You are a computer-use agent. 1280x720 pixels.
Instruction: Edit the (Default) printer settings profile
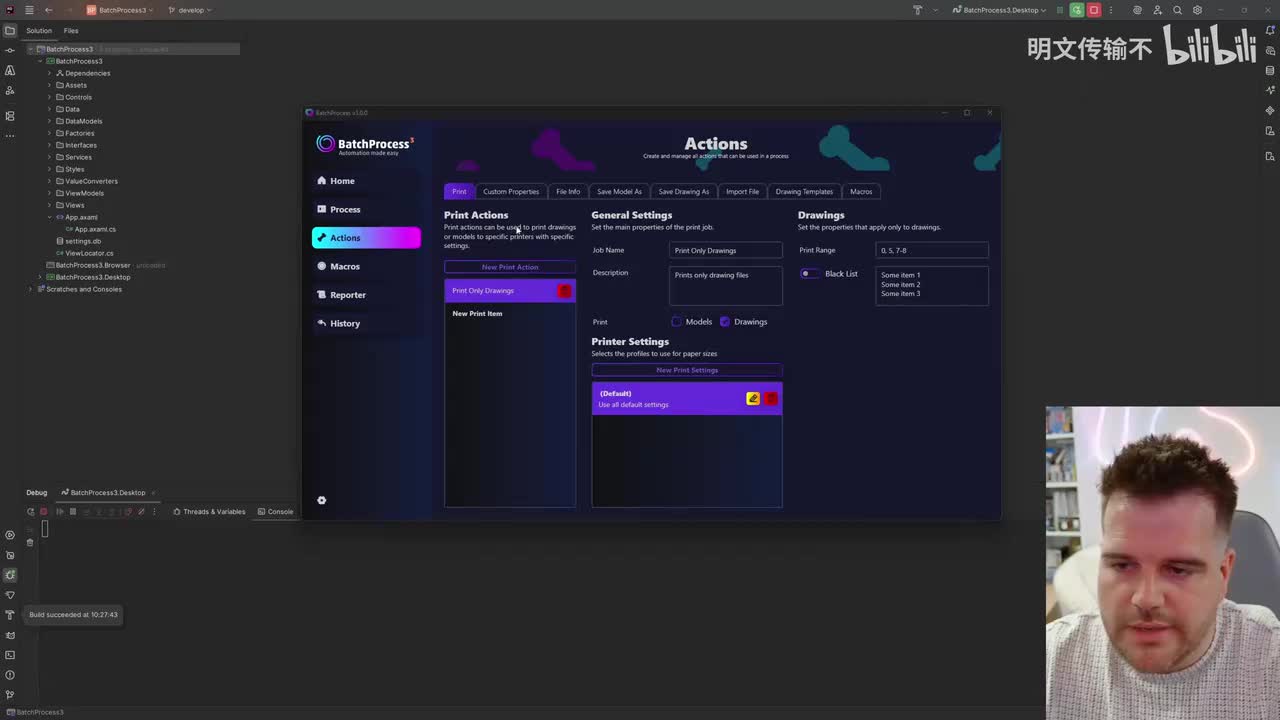pyautogui.click(x=753, y=399)
